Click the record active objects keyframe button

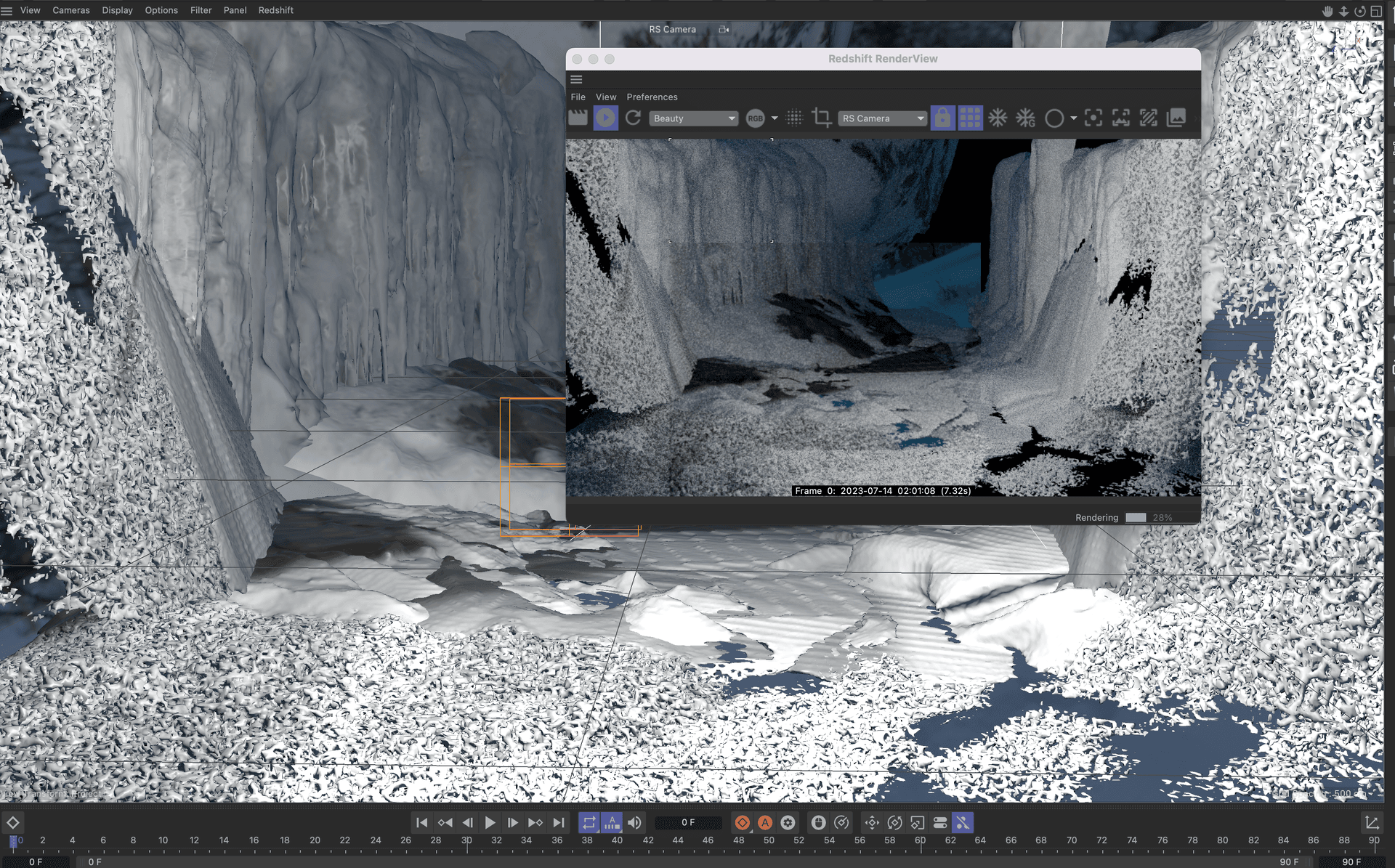tap(742, 822)
